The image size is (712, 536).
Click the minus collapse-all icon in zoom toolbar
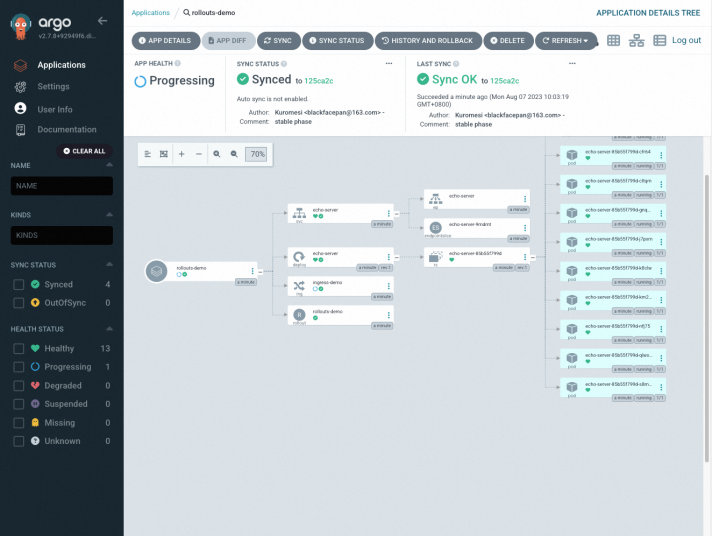199,154
